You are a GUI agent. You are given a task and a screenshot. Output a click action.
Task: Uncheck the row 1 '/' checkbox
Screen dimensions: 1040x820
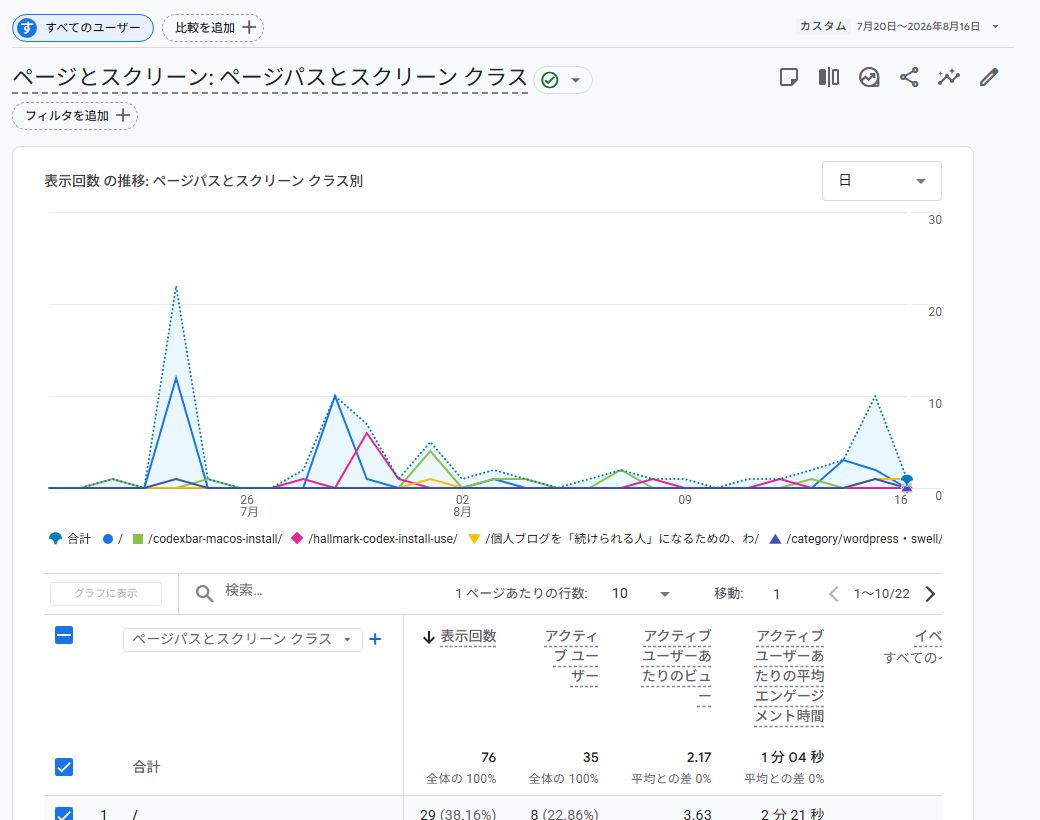click(64, 814)
